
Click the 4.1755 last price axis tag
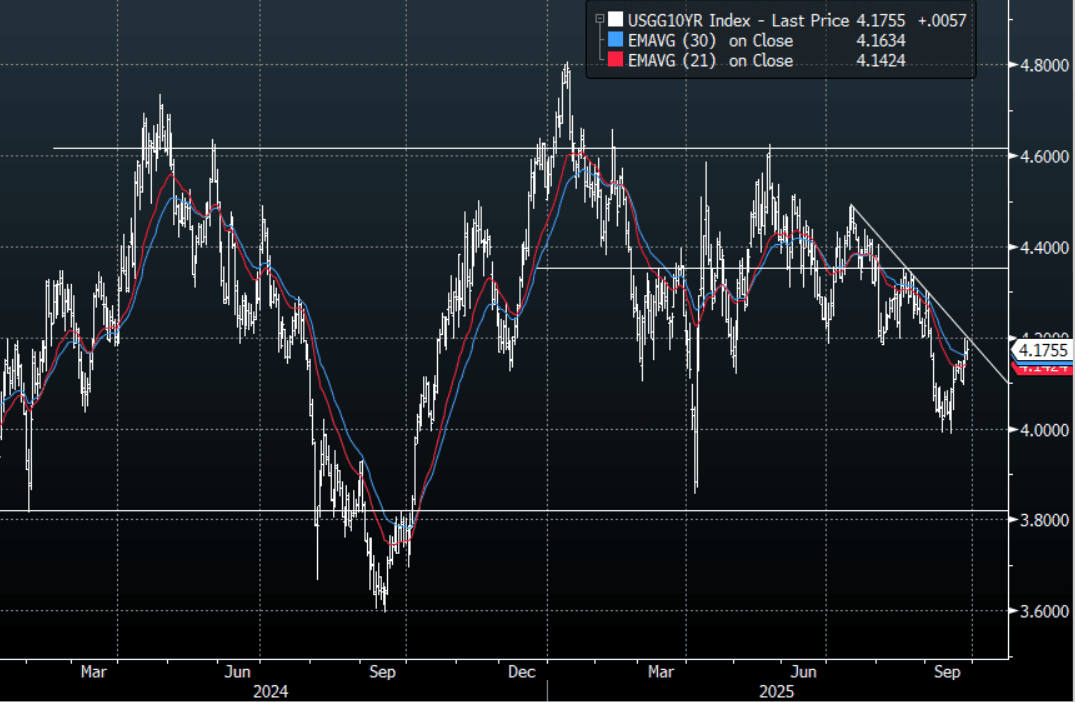click(1043, 350)
